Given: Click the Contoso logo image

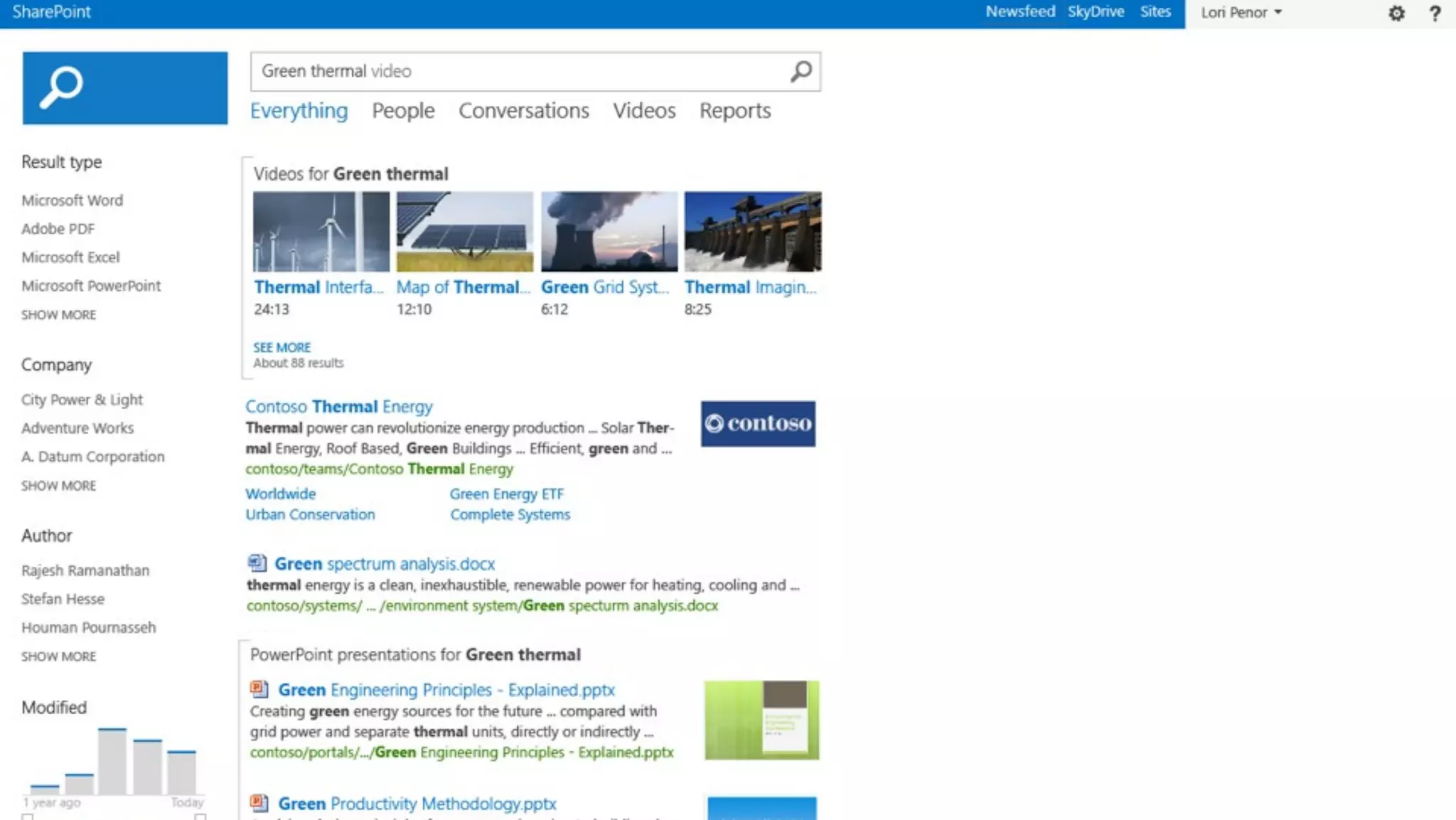Looking at the screenshot, I should [x=758, y=424].
